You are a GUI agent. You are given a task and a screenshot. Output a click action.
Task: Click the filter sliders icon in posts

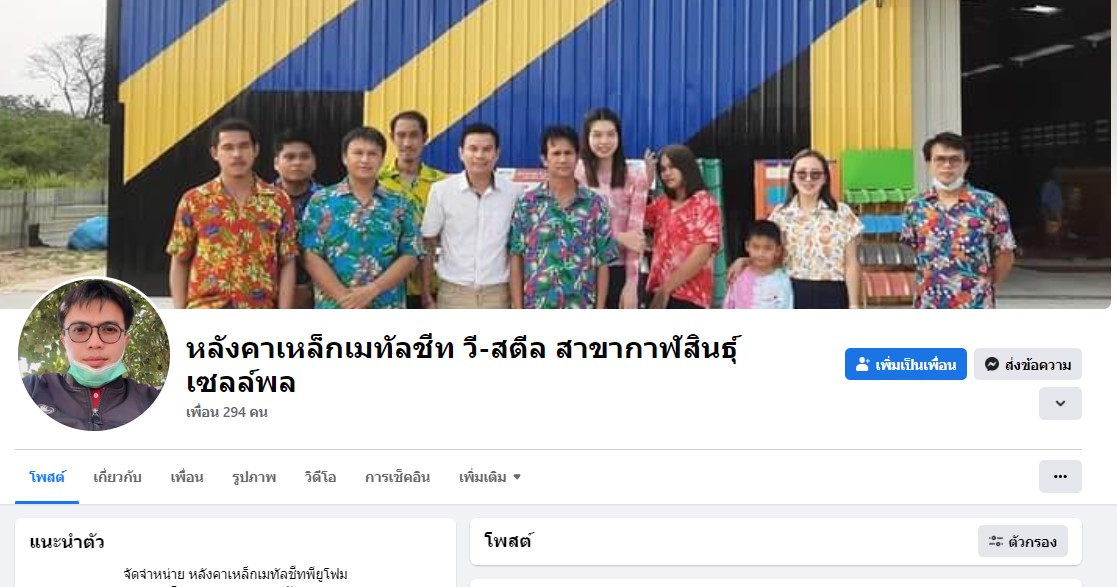click(995, 541)
